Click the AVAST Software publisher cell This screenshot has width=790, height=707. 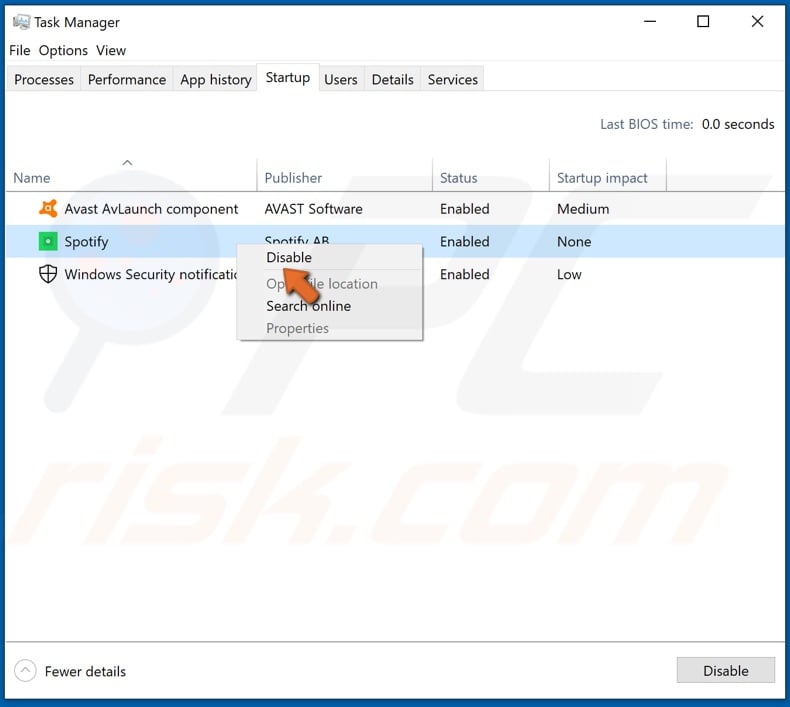(313, 209)
